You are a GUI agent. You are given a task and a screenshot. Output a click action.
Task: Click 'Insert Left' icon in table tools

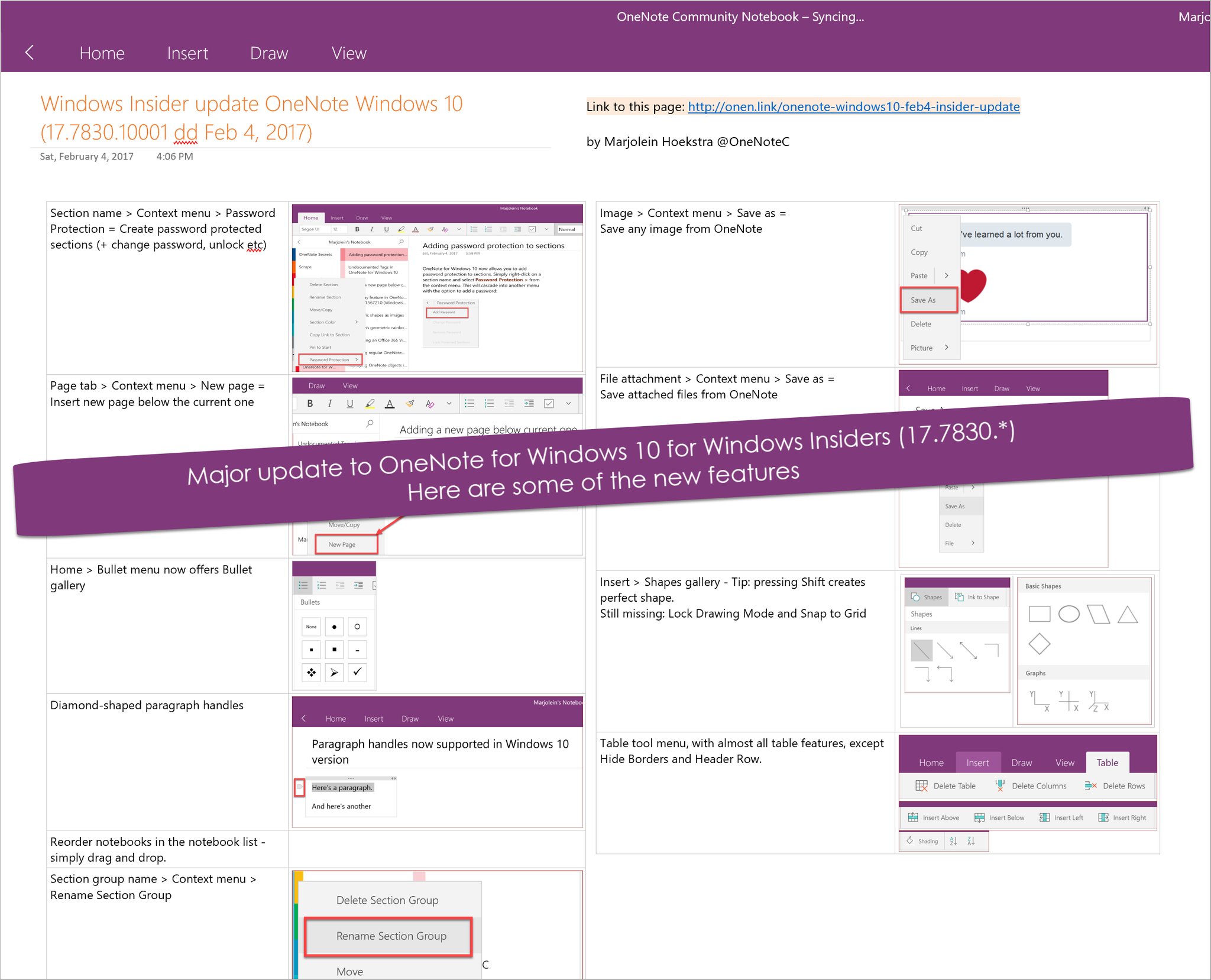coord(1044,817)
